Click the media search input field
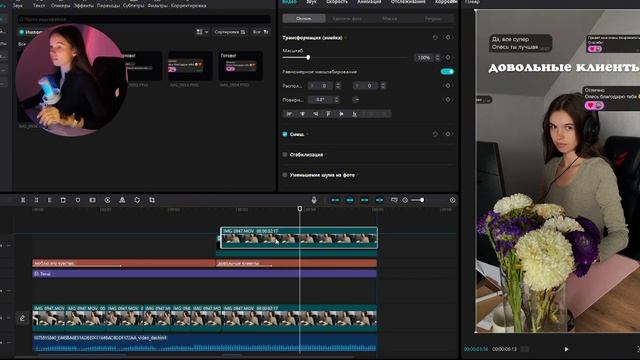640x360 pixels. coord(144,19)
